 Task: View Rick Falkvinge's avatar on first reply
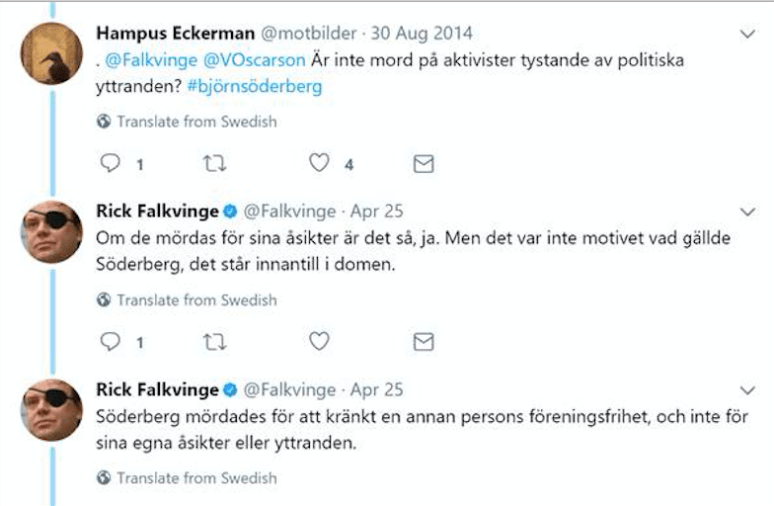click(x=51, y=232)
